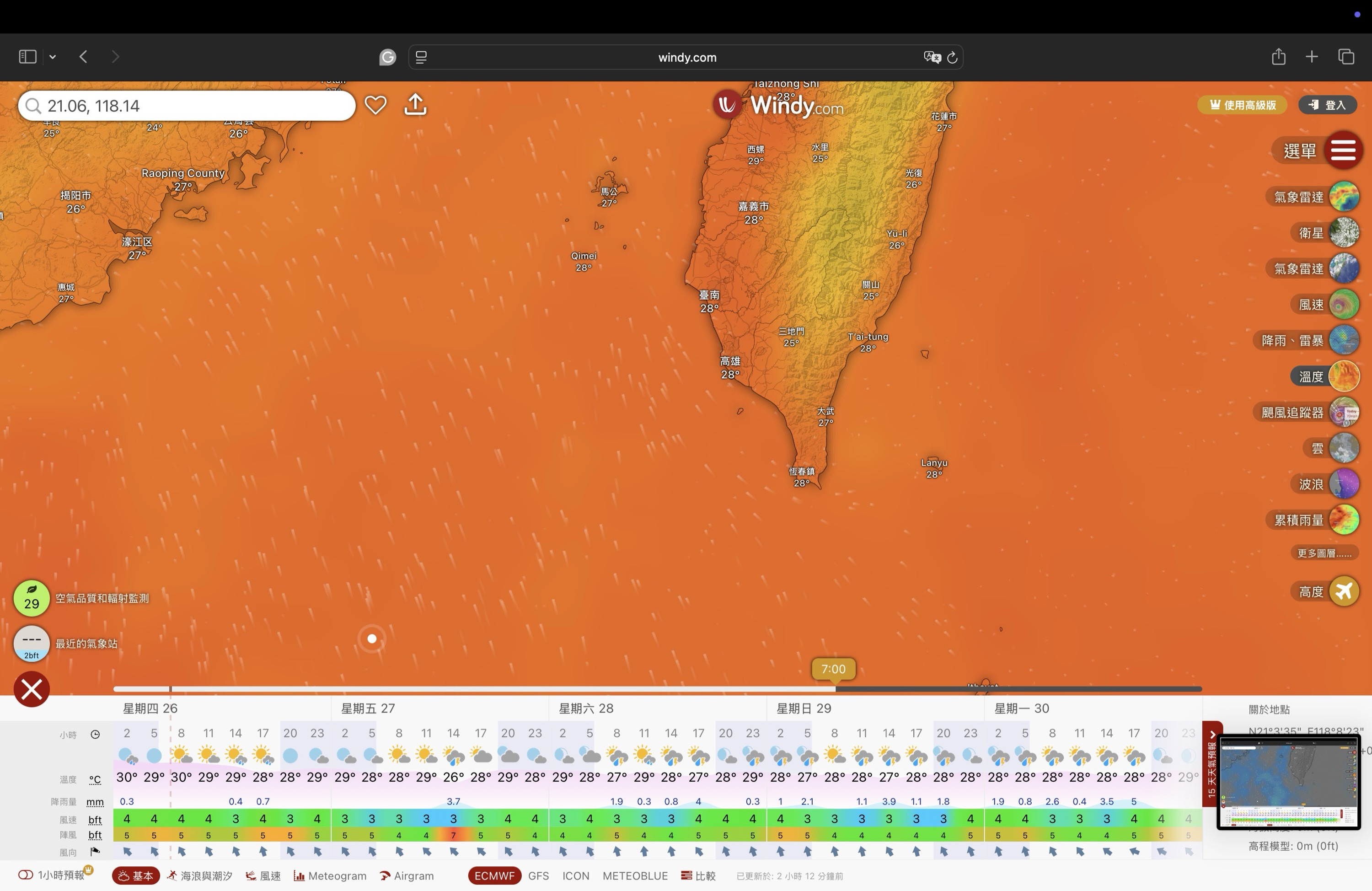Click the login button
The height and width of the screenshot is (891, 1372).
(1327, 105)
